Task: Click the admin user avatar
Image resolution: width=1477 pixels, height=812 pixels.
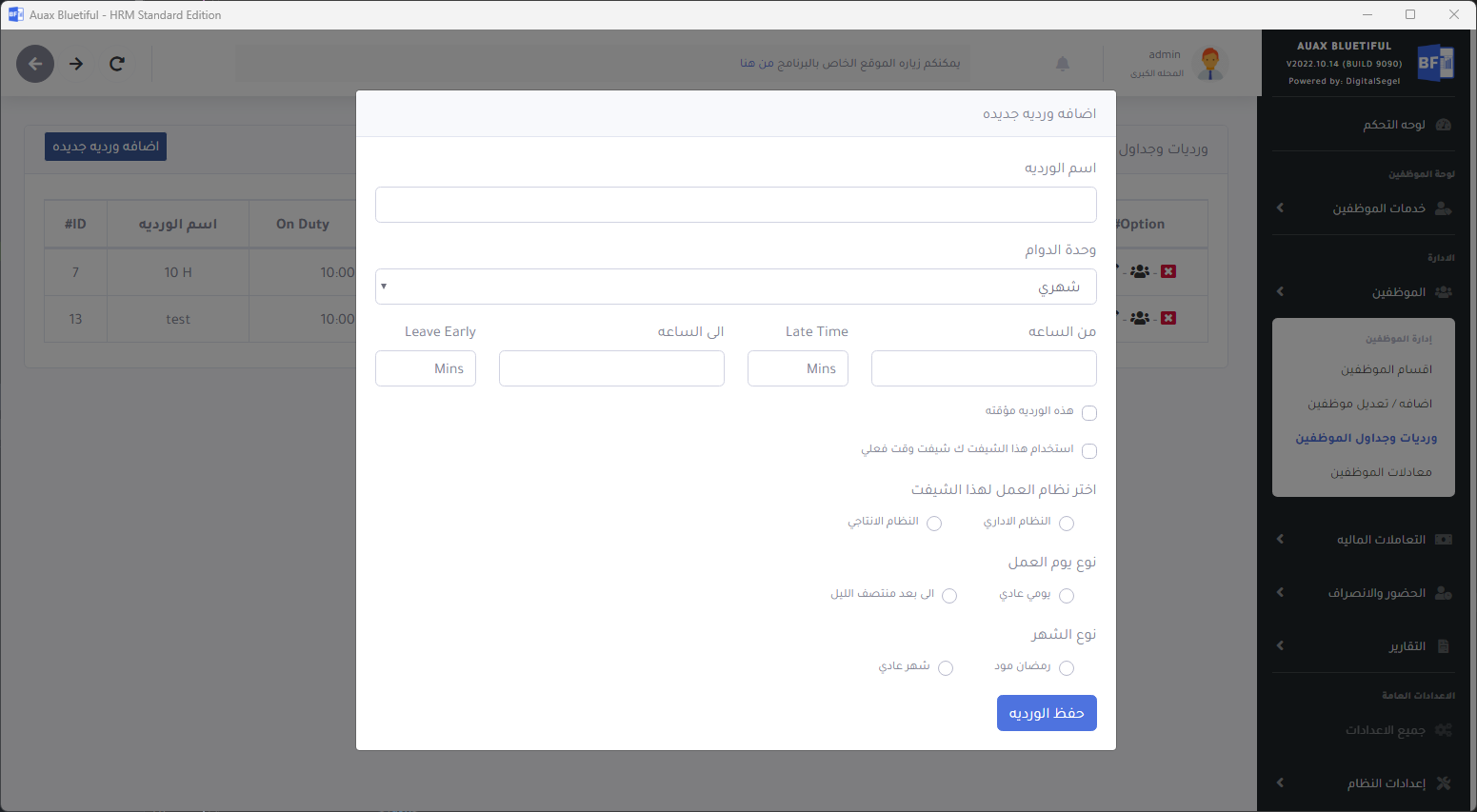Action: (1210, 64)
